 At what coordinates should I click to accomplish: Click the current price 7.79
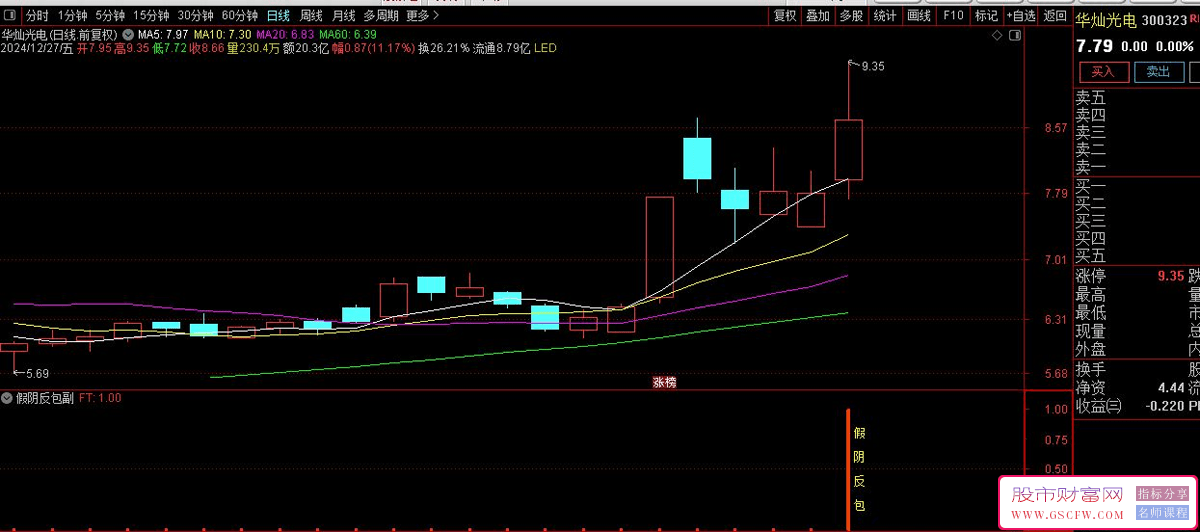(x=1094, y=46)
